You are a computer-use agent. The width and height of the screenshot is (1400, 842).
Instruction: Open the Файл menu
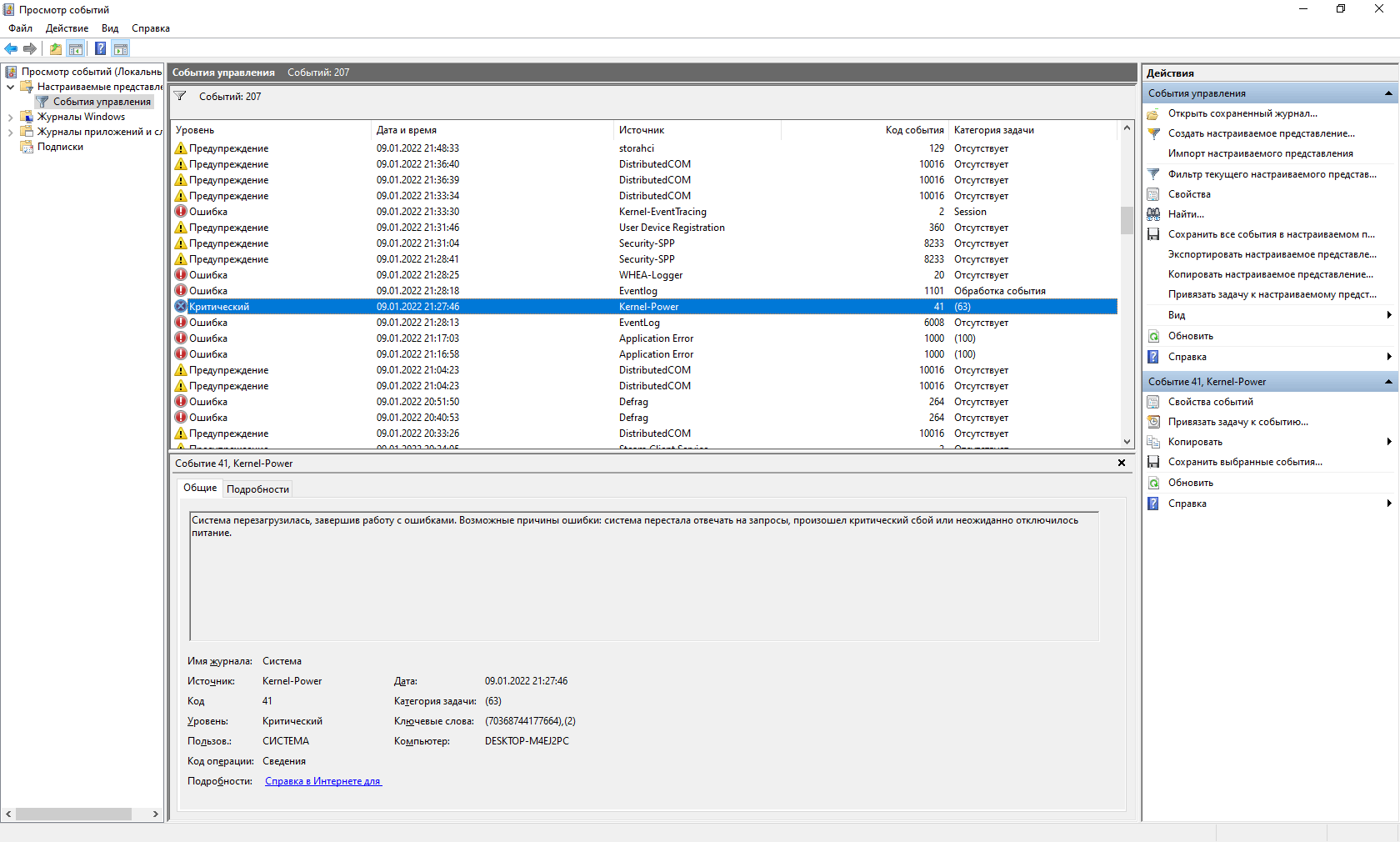click(20, 28)
